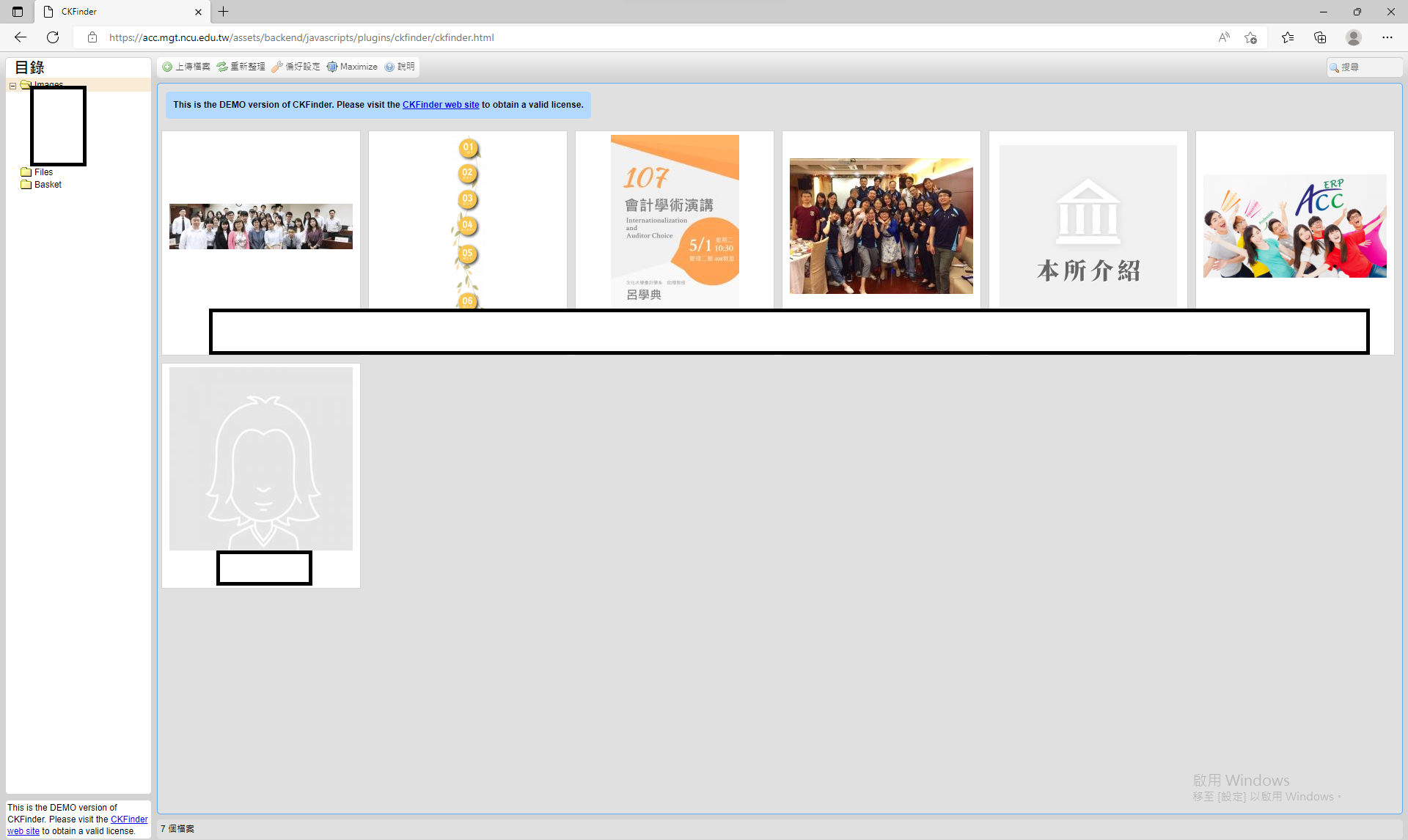The width and height of the screenshot is (1408, 840).
Task: Add this page to favorites star
Action: [x=1251, y=37]
